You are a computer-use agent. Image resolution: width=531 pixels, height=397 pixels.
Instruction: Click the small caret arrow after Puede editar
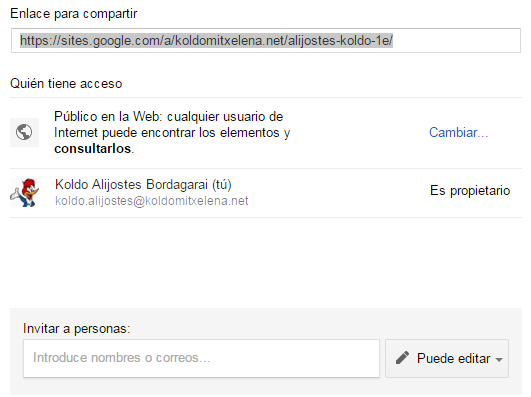point(499,360)
